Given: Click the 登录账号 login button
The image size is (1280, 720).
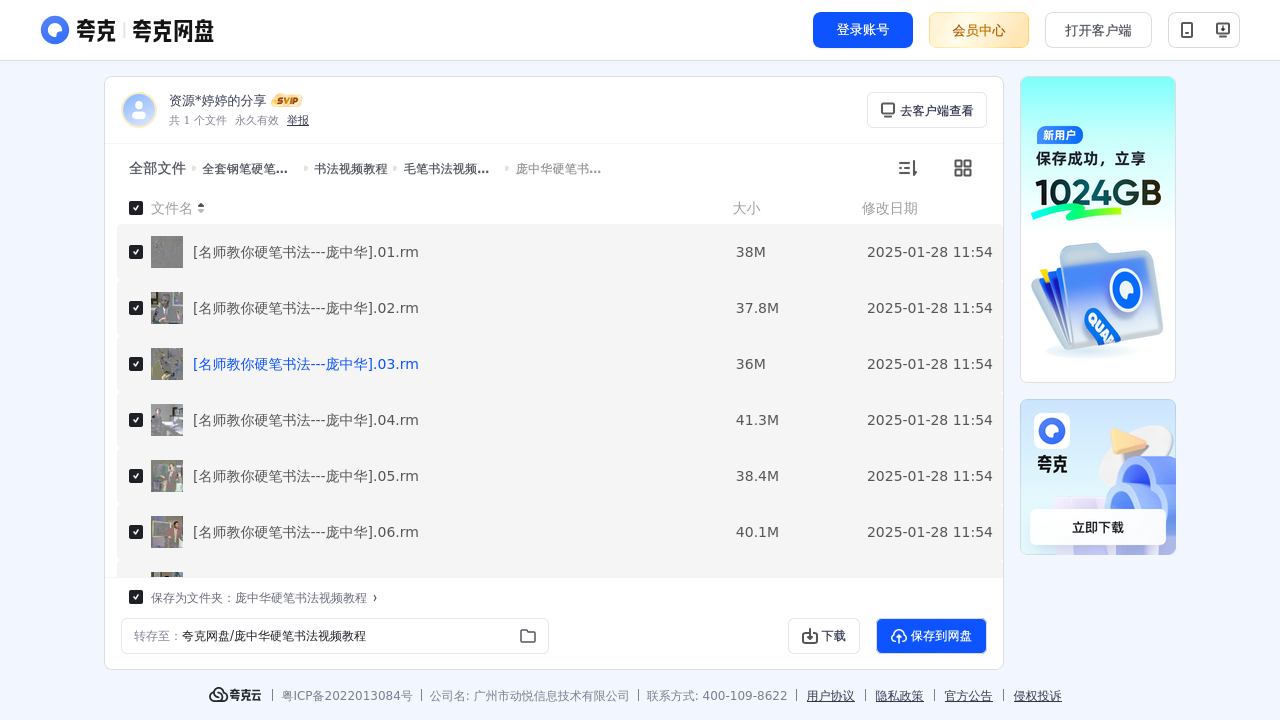Looking at the screenshot, I should coord(863,30).
